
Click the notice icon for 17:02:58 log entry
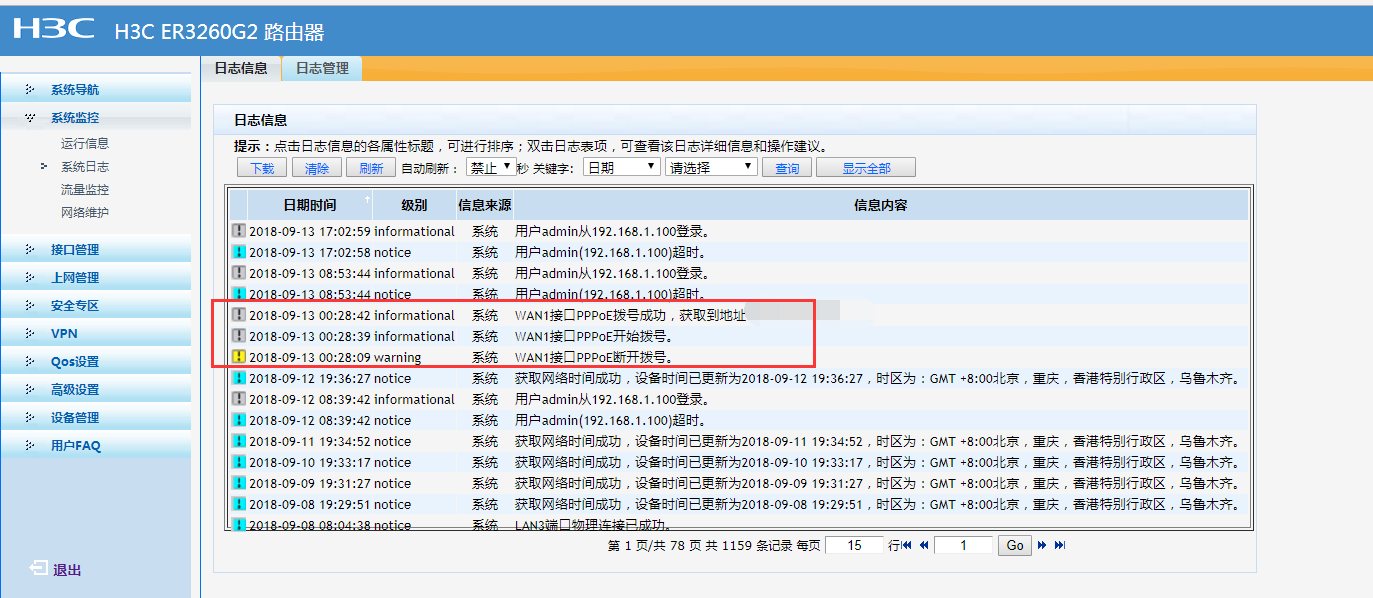tap(239, 252)
